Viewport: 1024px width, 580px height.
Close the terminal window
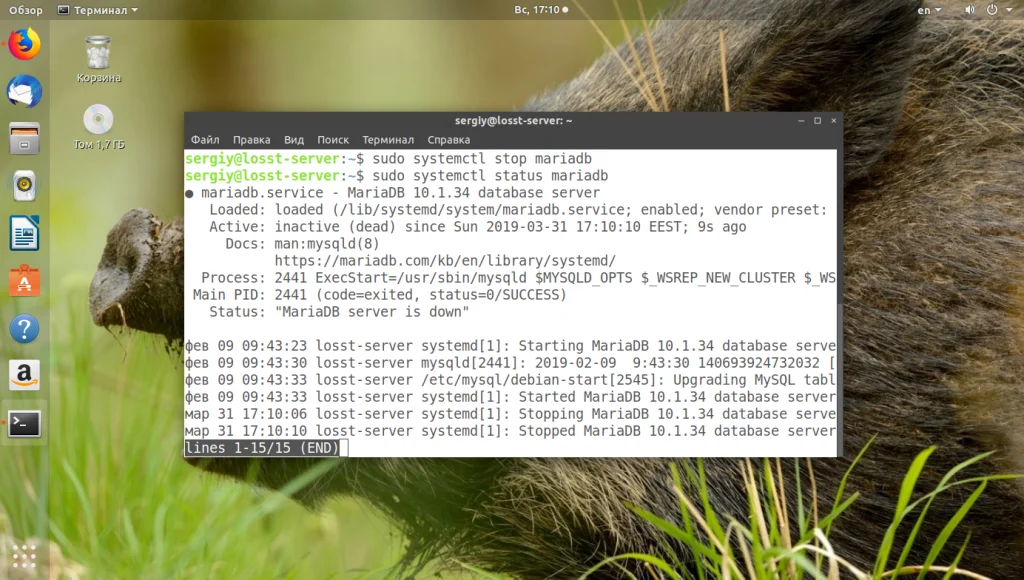tap(833, 121)
